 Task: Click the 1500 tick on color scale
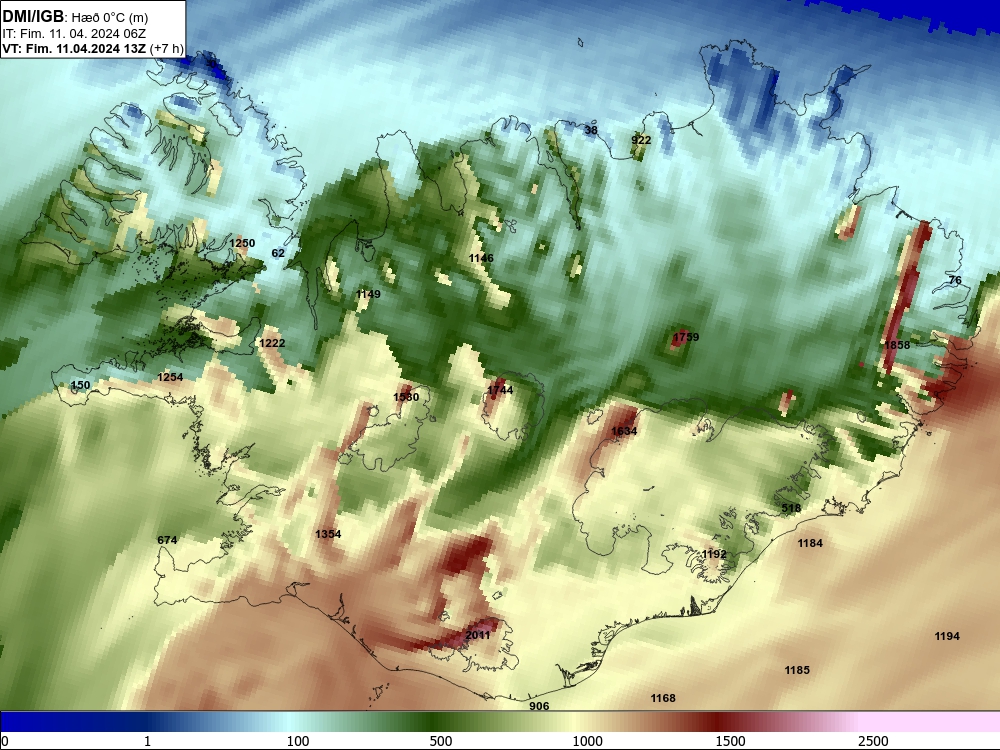pos(730,741)
